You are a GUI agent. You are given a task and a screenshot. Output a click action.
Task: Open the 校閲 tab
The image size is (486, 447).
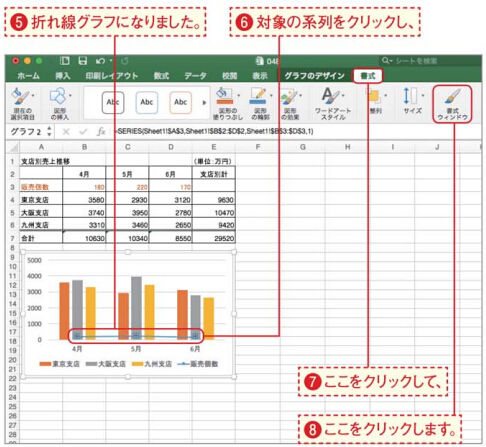pyautogui.click(x=230, y=76)
